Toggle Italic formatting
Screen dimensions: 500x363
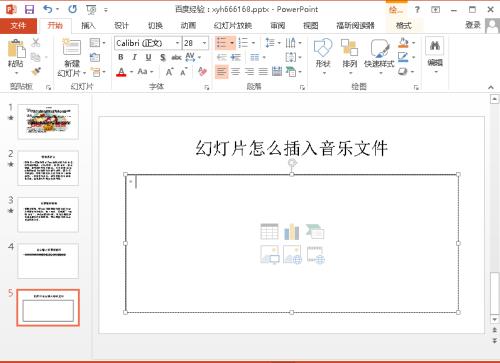[x=135, y=57]
